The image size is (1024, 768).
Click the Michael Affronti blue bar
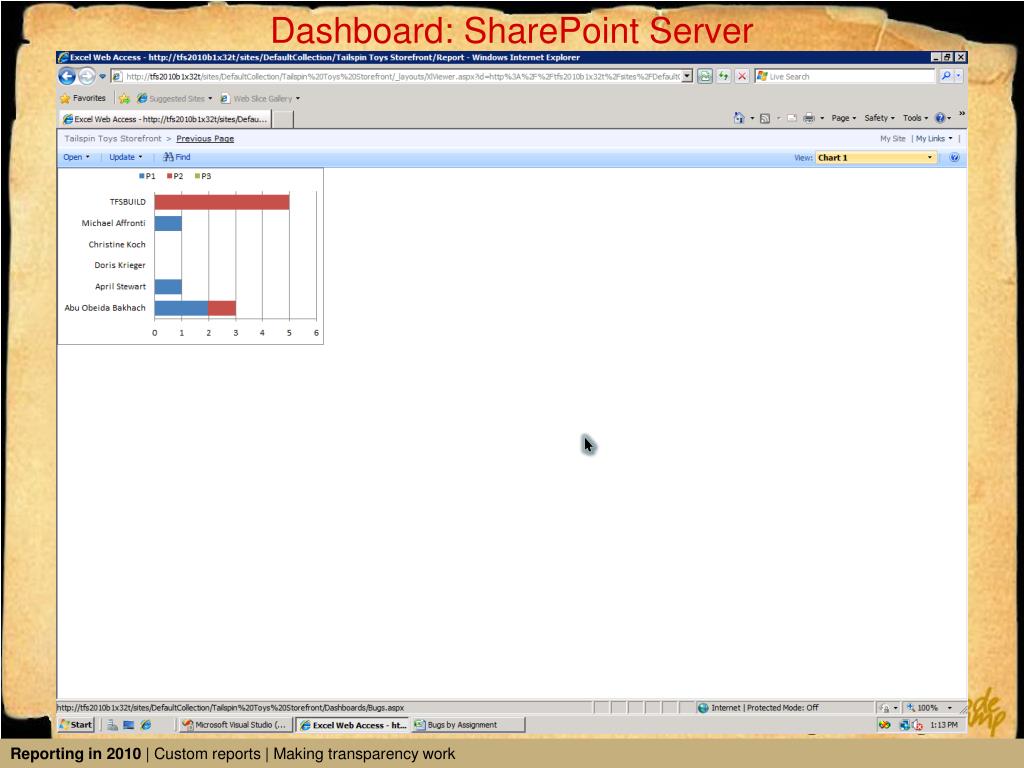(x=168, y=223)
